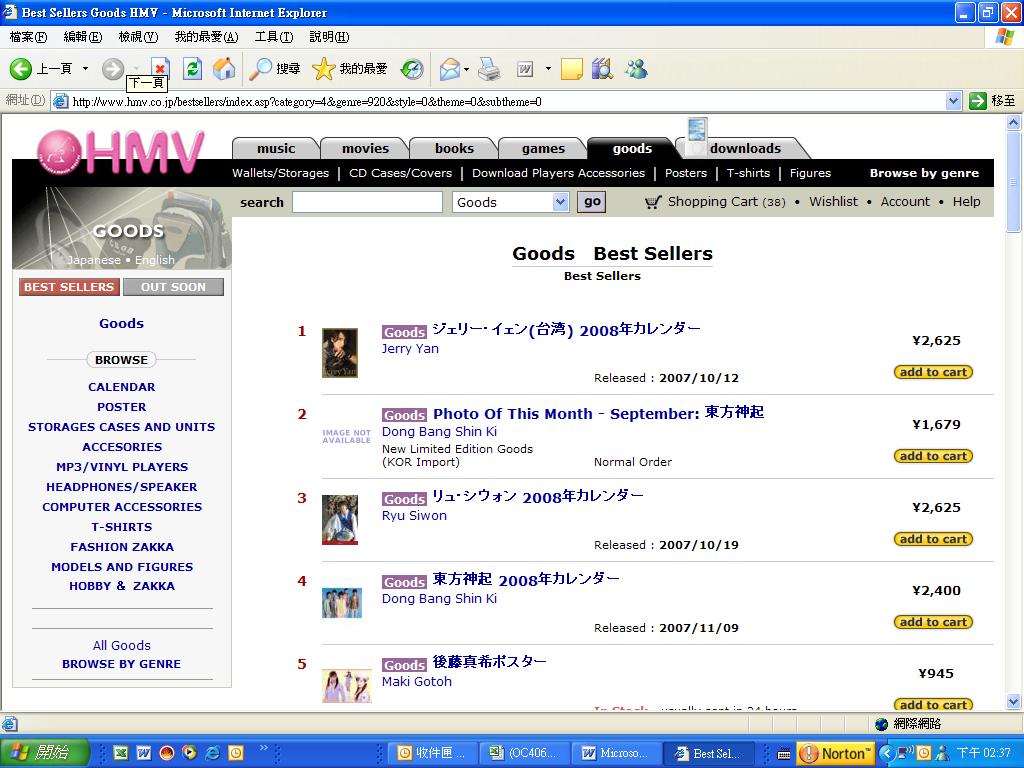Open the 我的最愛(A) menu
The width and height of the screenshot is (1024, 768).
[x=206, y=37]
